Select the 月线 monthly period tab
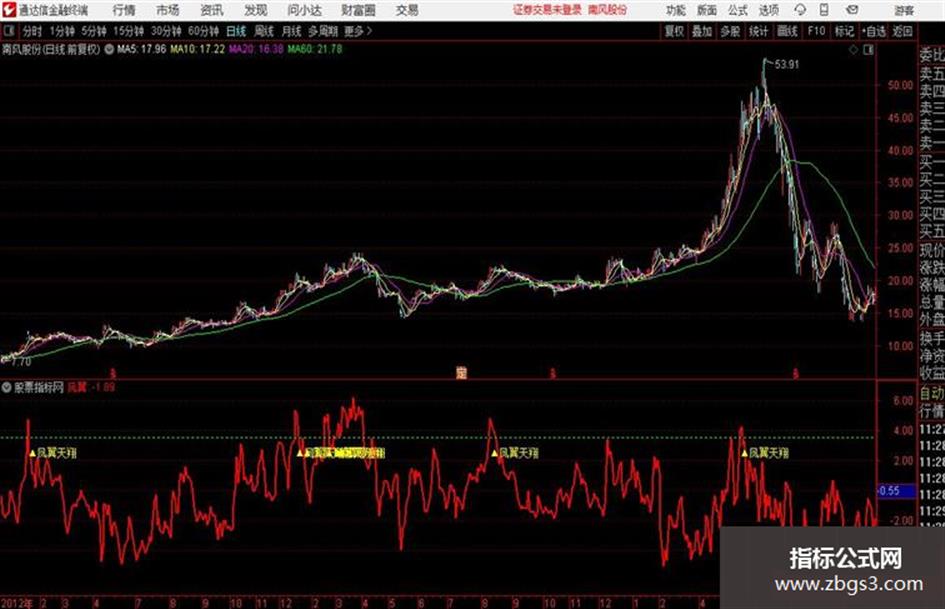 (x=292, y=31)
